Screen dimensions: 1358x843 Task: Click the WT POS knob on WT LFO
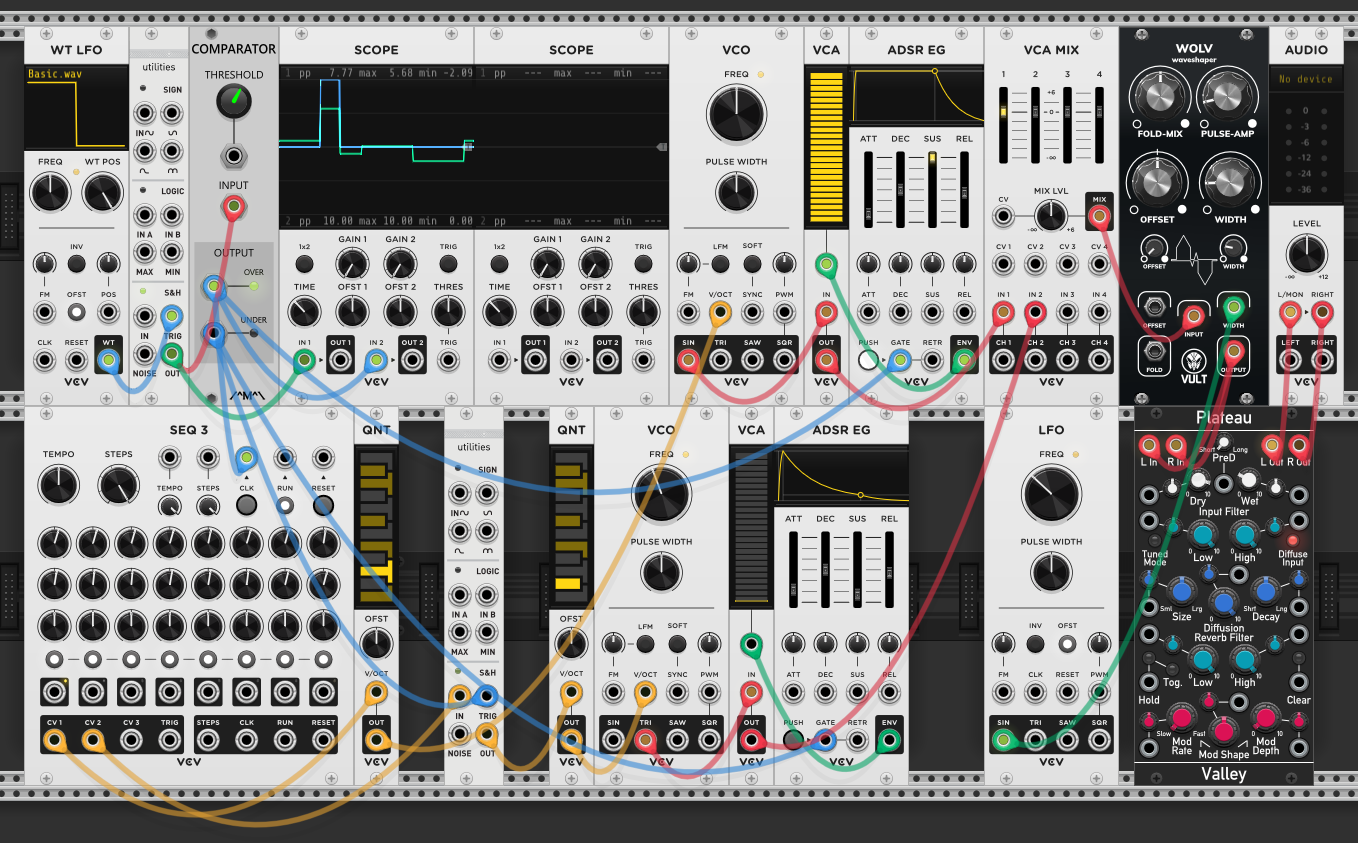(102, 193)
